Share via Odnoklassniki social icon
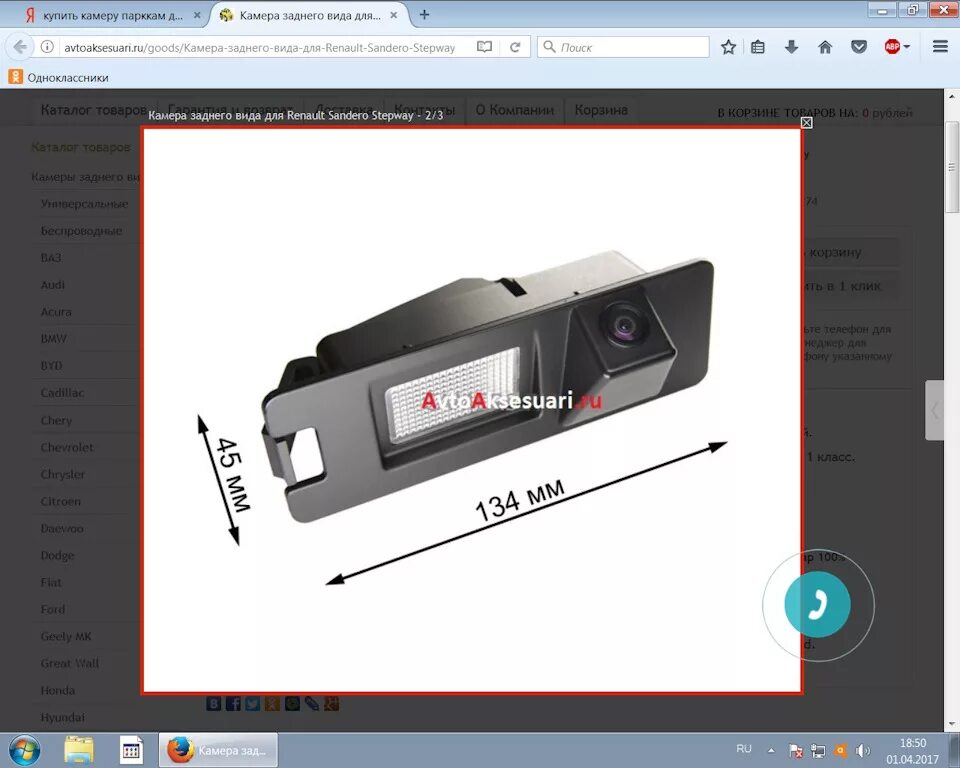The height and width of the screenshot is (768, 960). [x=272, y=703]
